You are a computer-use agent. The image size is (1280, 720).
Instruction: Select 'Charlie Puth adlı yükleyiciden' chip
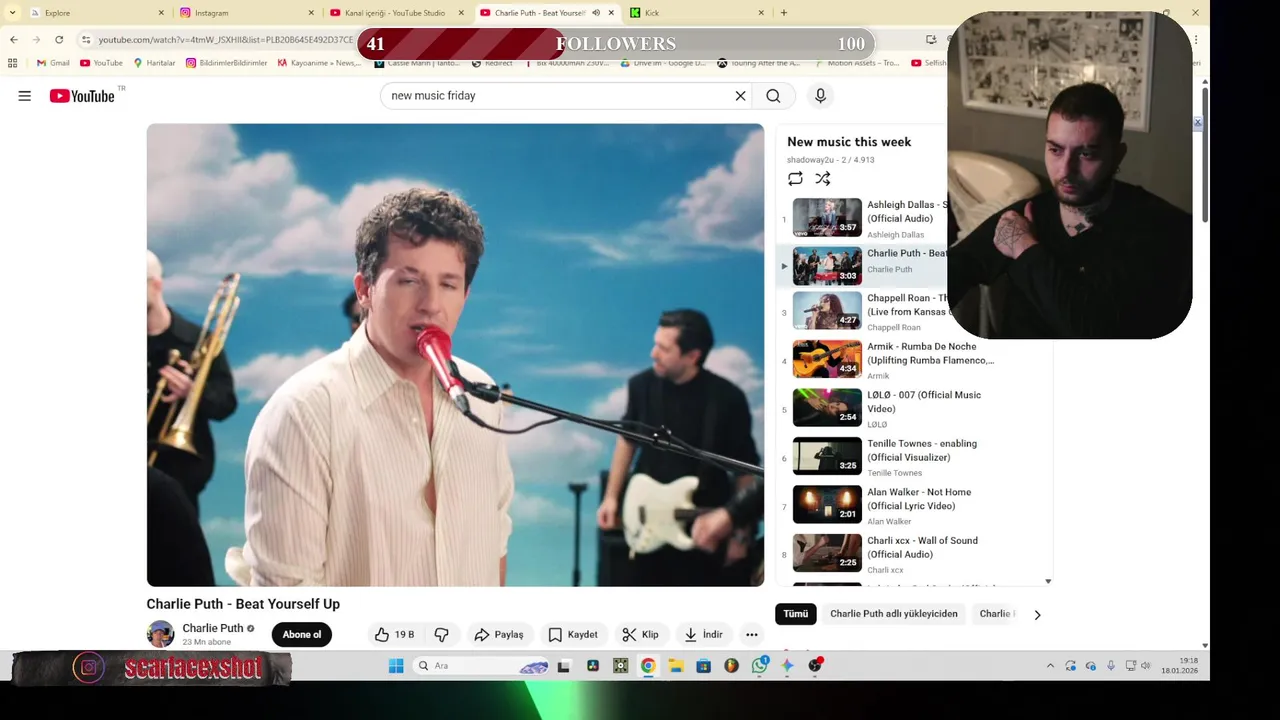[x=894, y=614]
